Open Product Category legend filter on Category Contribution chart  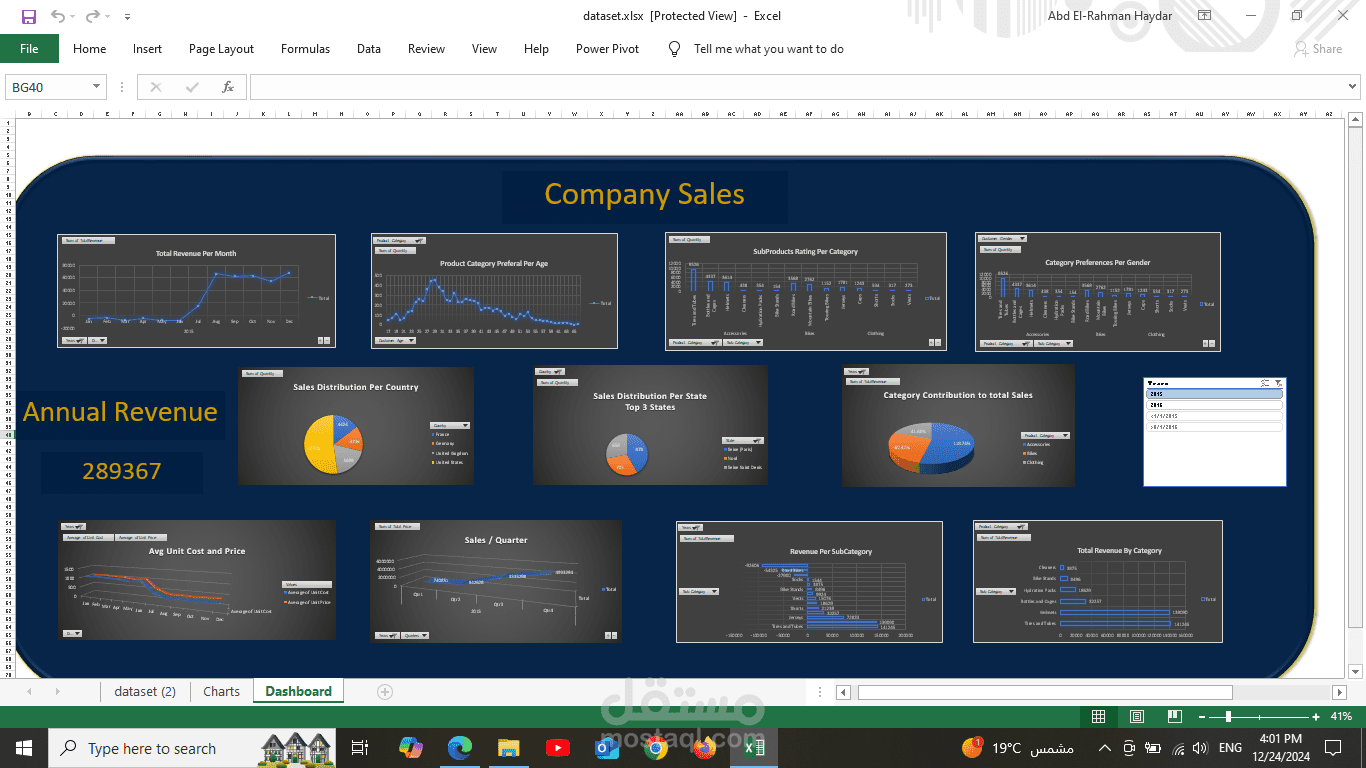(1045, 435)
